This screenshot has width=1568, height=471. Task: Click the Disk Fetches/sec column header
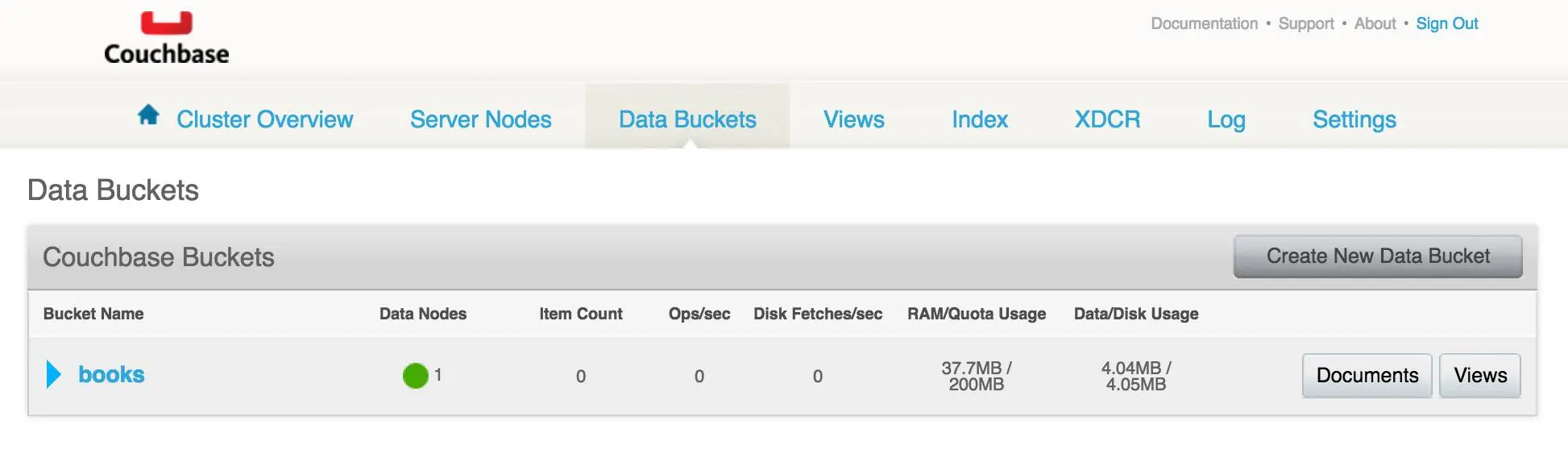tap(818, 314)
